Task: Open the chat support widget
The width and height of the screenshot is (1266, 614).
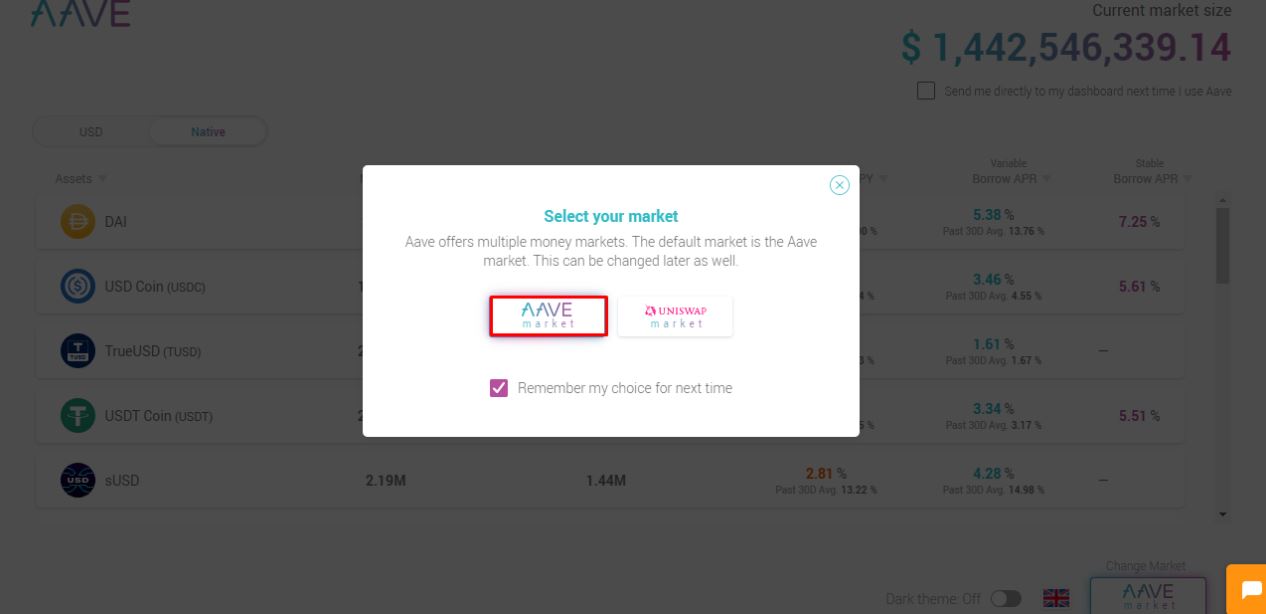Action: click(1250, 591)
